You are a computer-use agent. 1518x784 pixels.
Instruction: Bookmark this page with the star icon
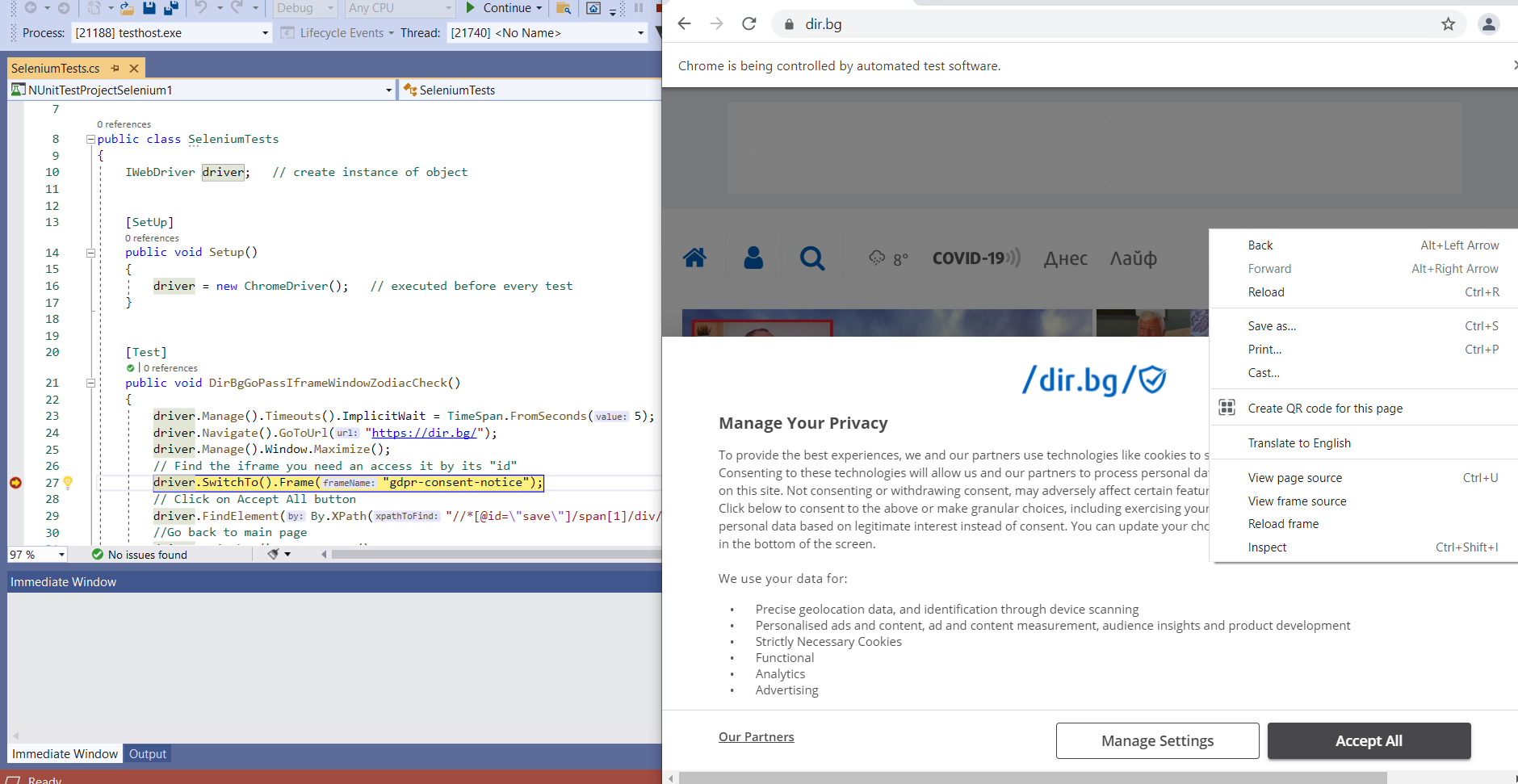[1448, 24]
